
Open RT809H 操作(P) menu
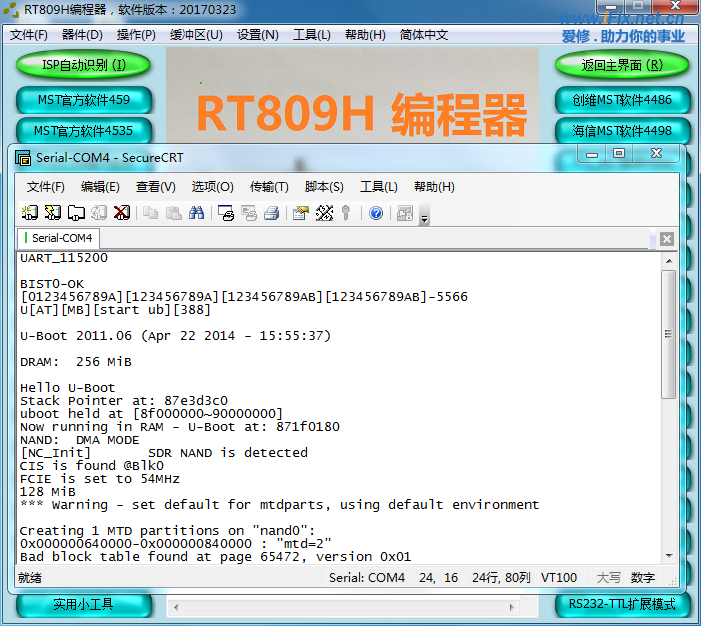(136, 34)
